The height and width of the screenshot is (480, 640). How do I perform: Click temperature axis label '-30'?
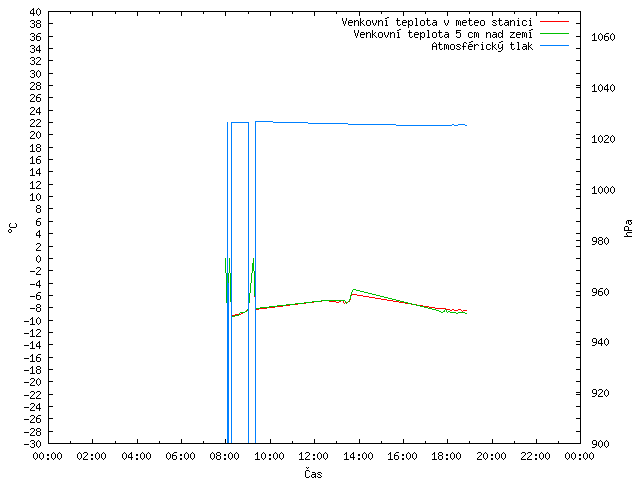point(33,444)
